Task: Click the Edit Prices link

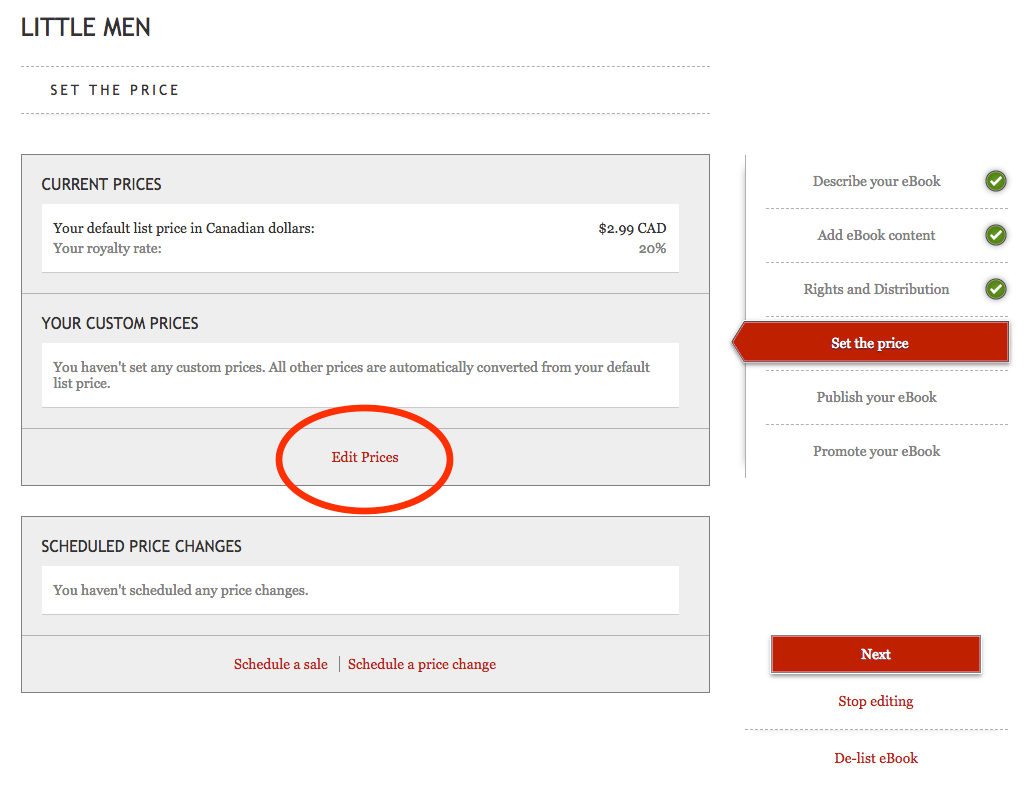Action: pyautogui.click(x=365, y=457)
